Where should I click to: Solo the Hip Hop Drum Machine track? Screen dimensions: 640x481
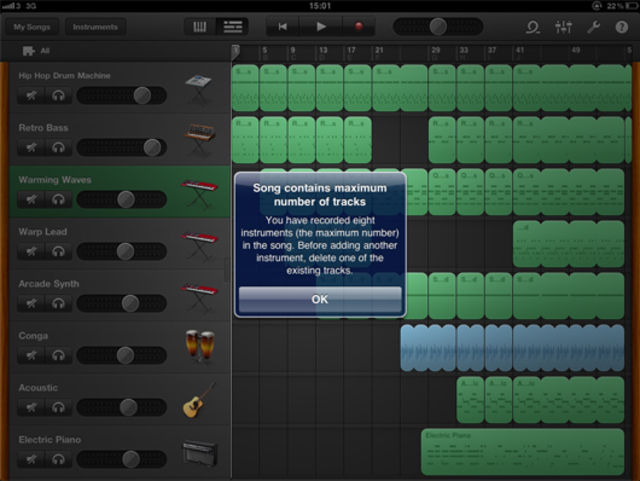58,96
